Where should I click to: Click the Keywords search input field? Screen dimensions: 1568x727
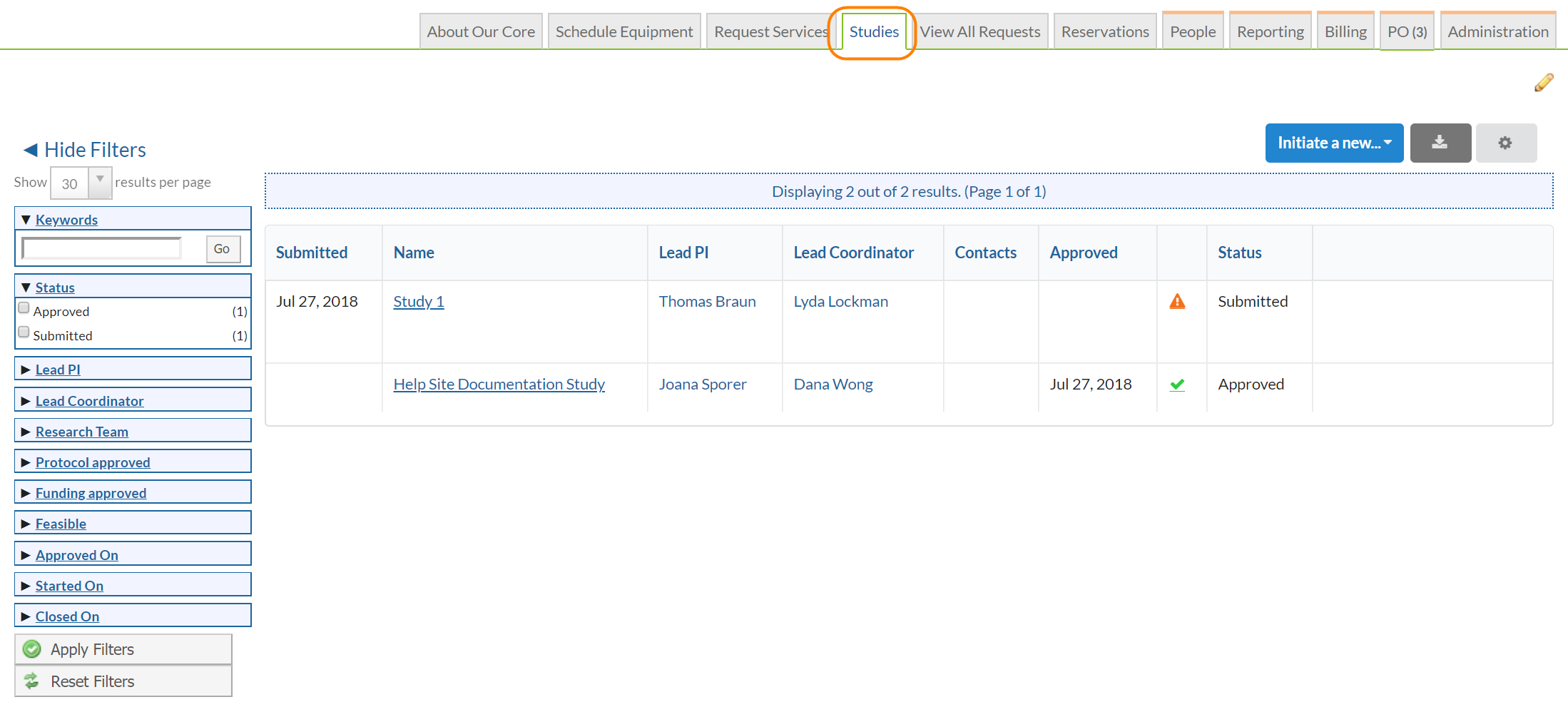[x=102, y=248]
